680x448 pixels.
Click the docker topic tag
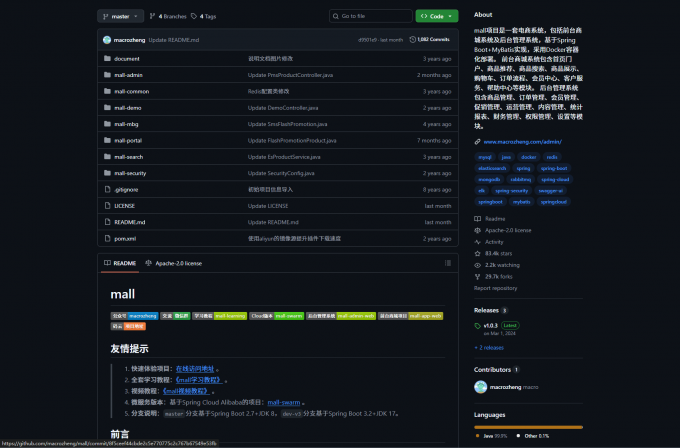click(528, 157)
